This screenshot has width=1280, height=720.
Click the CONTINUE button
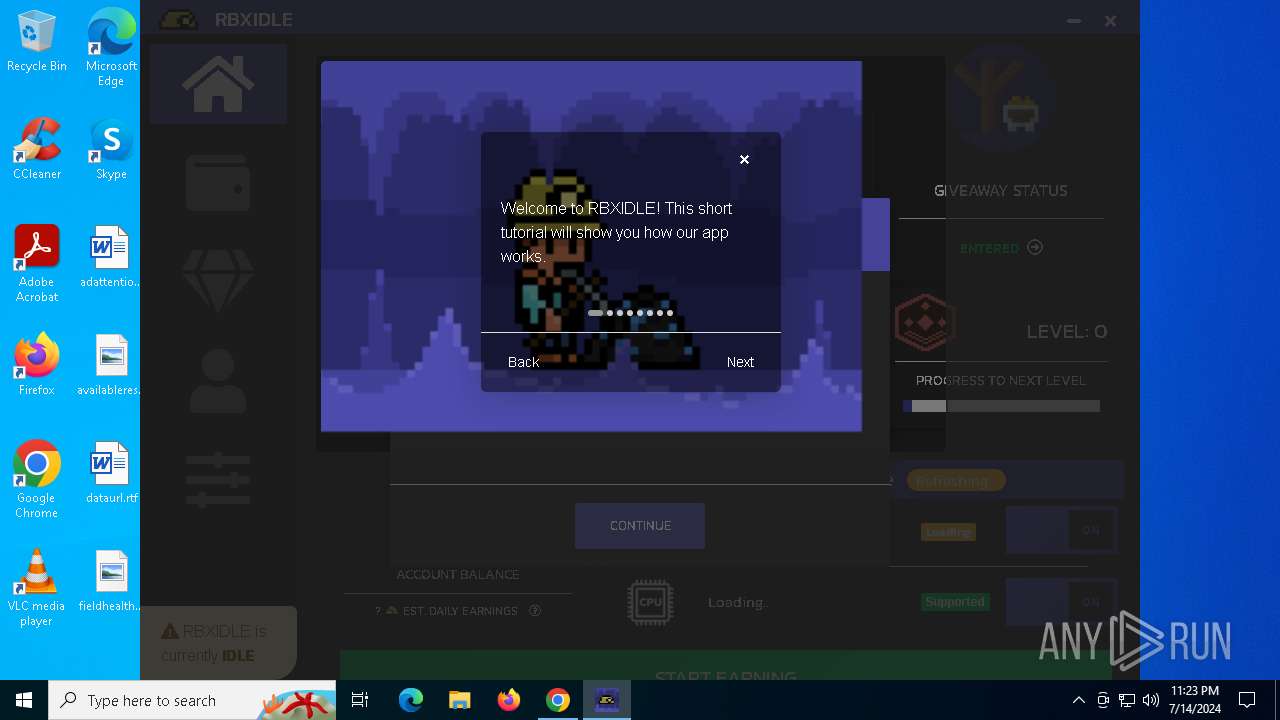(640, 526)
